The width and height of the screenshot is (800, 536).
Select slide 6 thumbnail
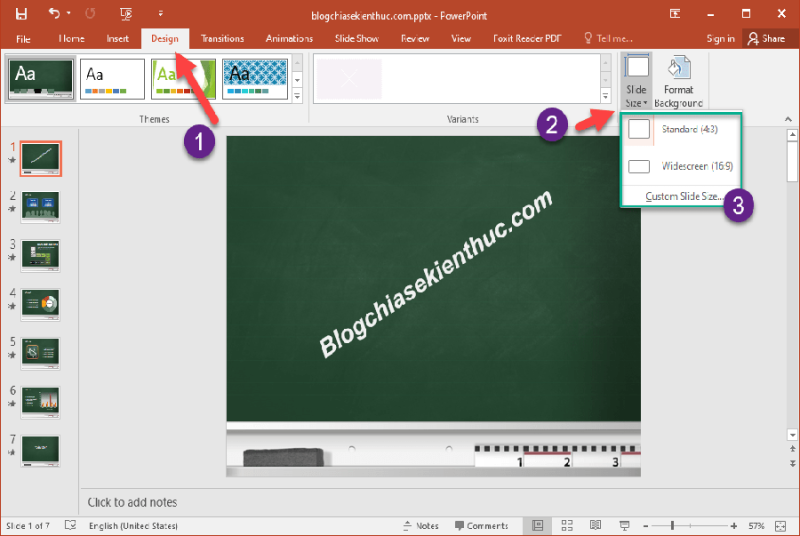click(x=40, y=402)
